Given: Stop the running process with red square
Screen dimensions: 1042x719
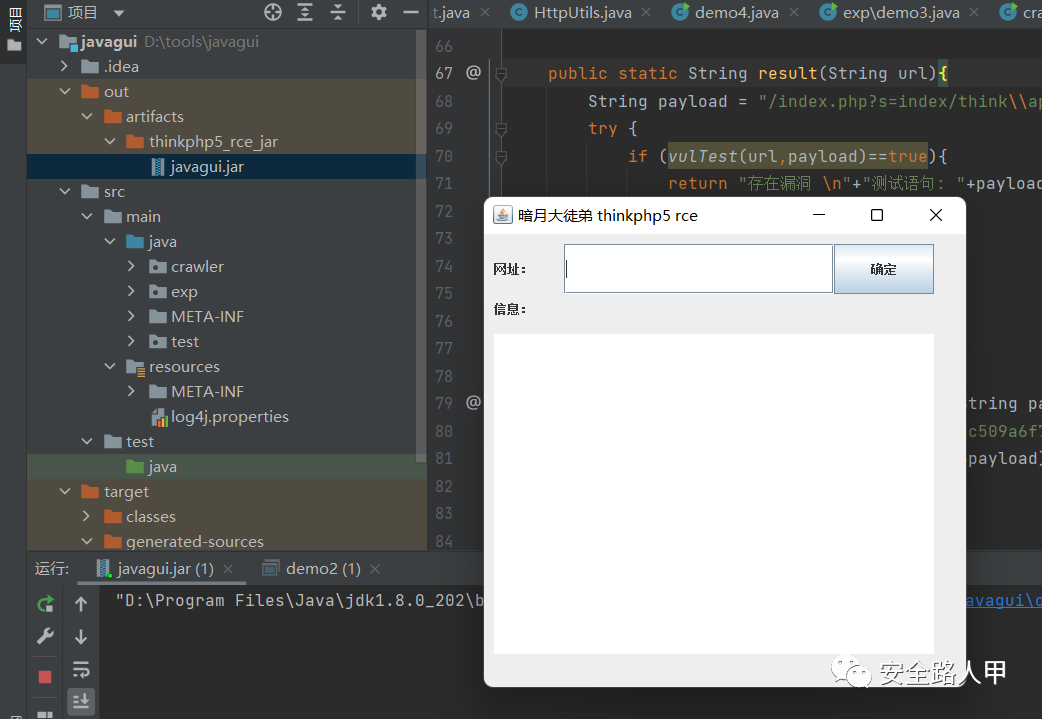Looking at the screenshot, I should tap(45, 676).
